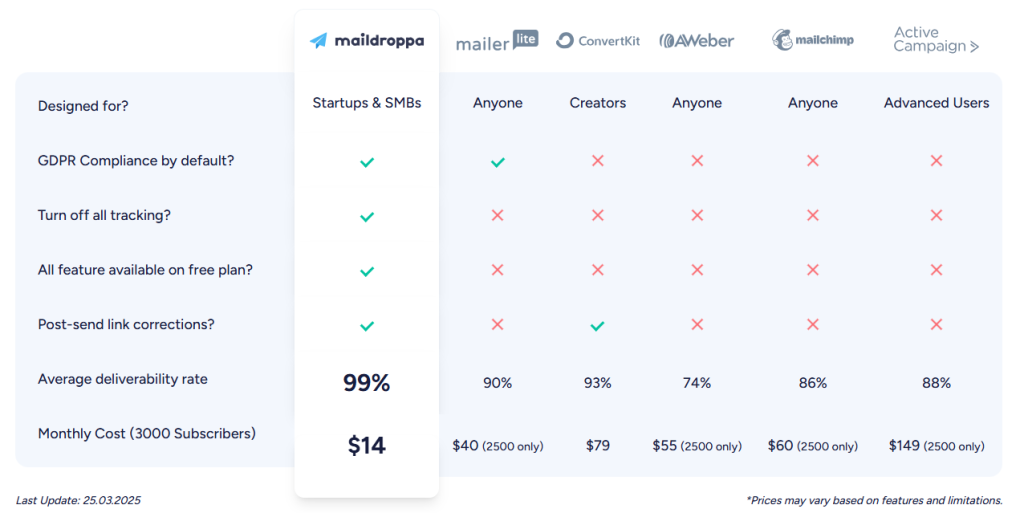The height and width of the screenshot is (513, 1024).
Task: Click AWeber's red X for post-send corrections
Action: coord(697,325)
